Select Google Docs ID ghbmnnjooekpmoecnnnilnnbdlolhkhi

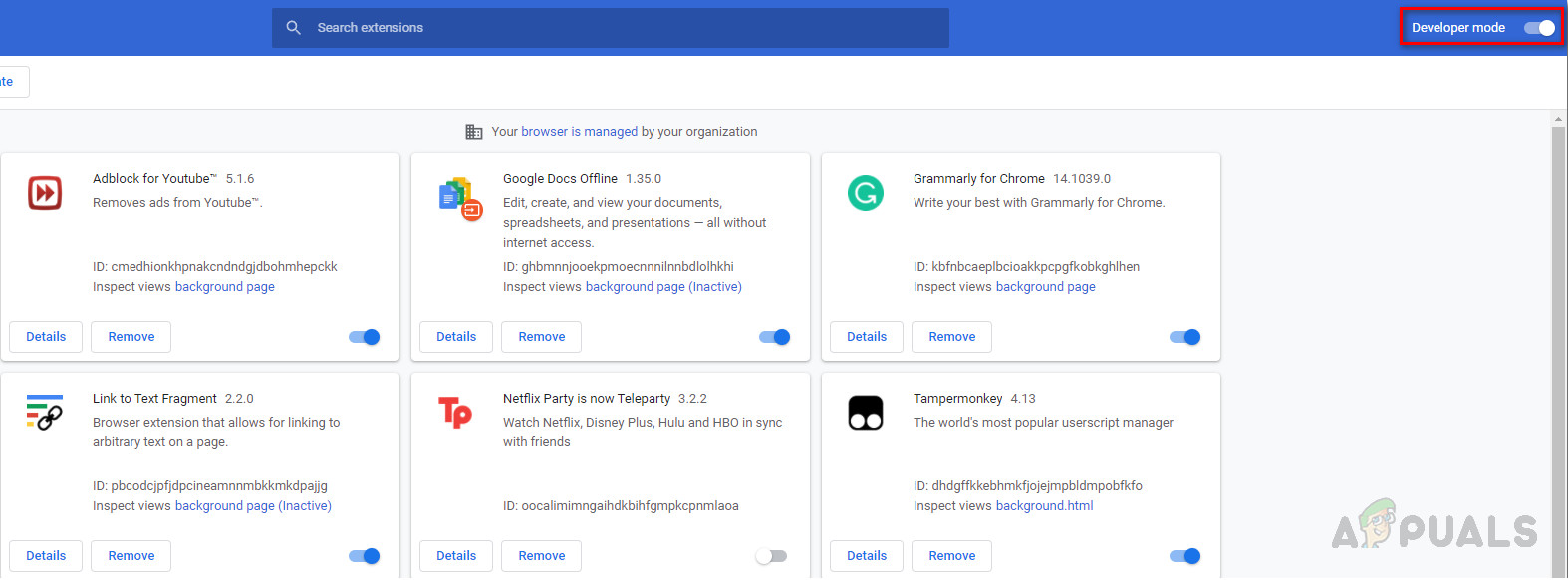[x=628, y=267]
